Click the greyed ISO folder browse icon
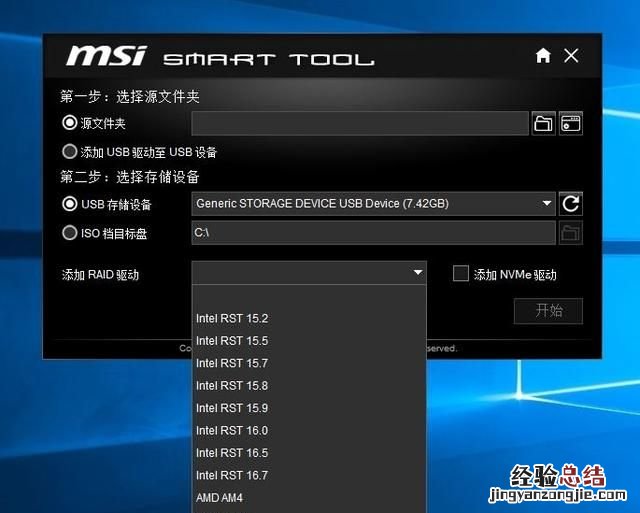This screenshot has height=513, width=640. 571,233
